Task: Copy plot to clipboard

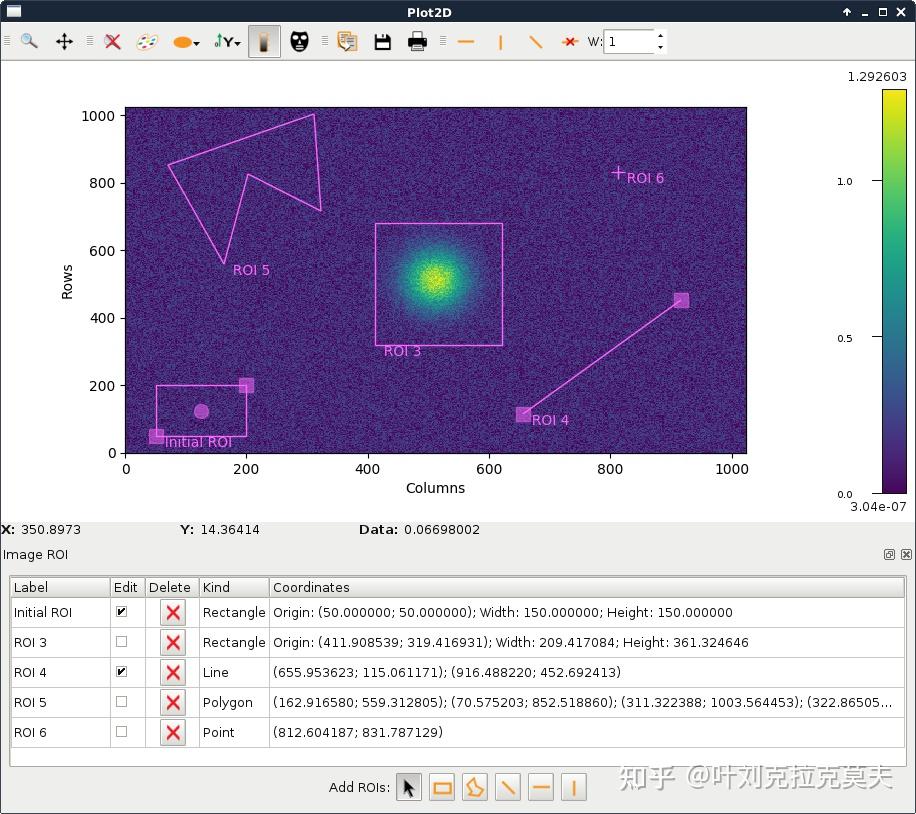Action: click(347, 42)
